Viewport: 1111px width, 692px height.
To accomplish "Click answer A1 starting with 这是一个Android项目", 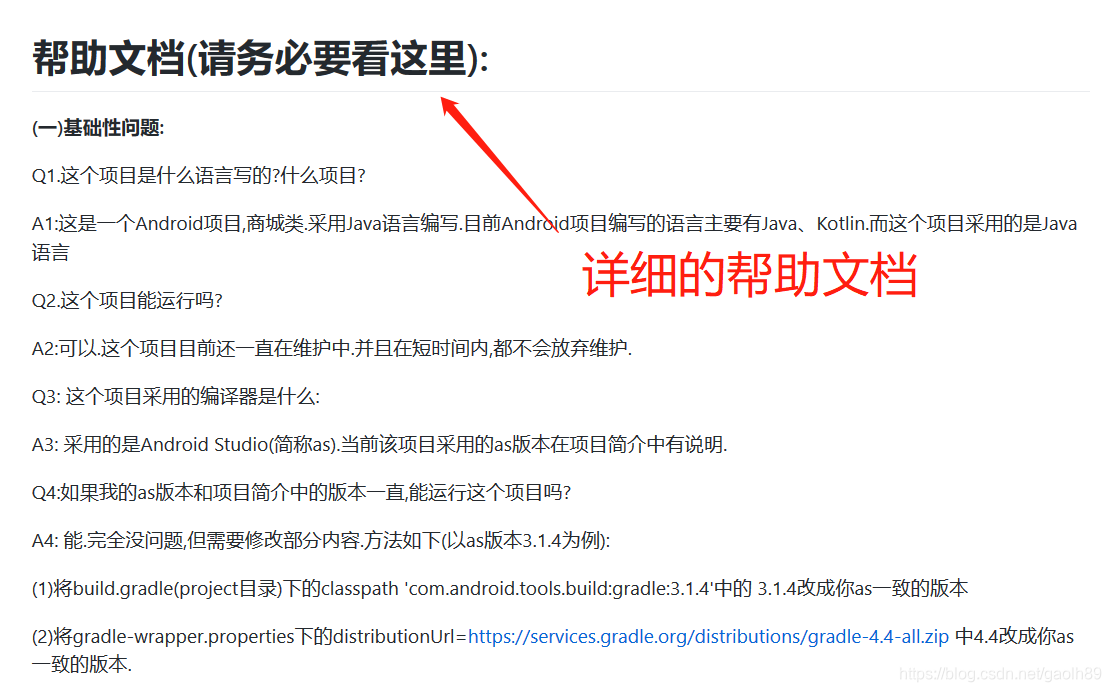I will 555,238.
